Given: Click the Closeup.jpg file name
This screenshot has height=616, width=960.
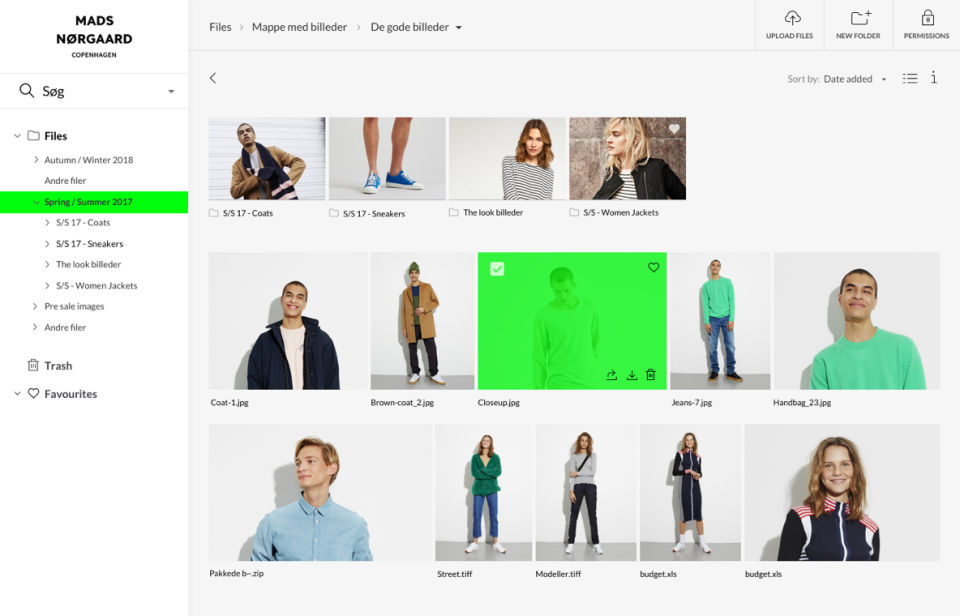Looking at the screenshot, I should click(498, 403).
